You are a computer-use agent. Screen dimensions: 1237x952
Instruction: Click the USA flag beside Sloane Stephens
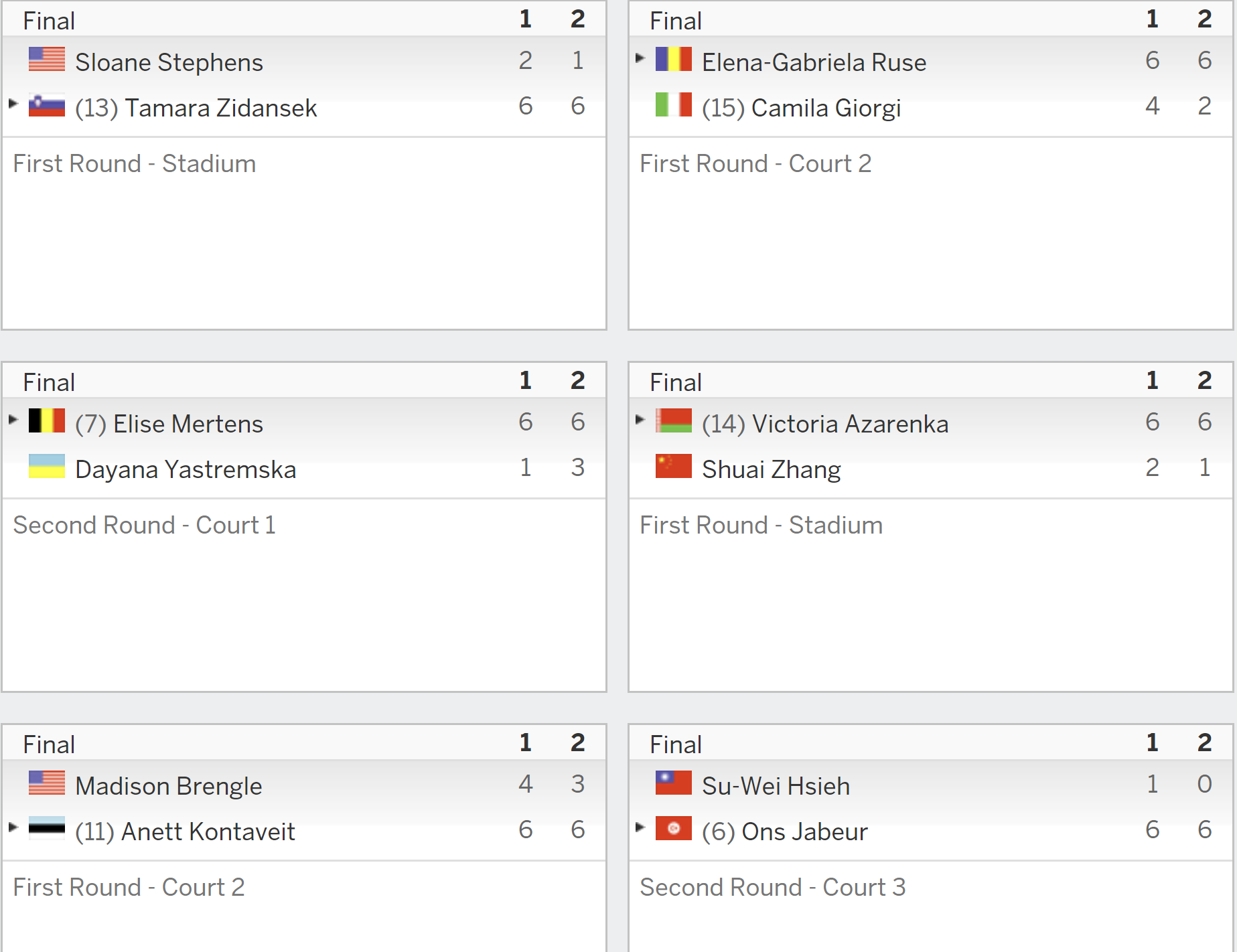coord(47,59)
